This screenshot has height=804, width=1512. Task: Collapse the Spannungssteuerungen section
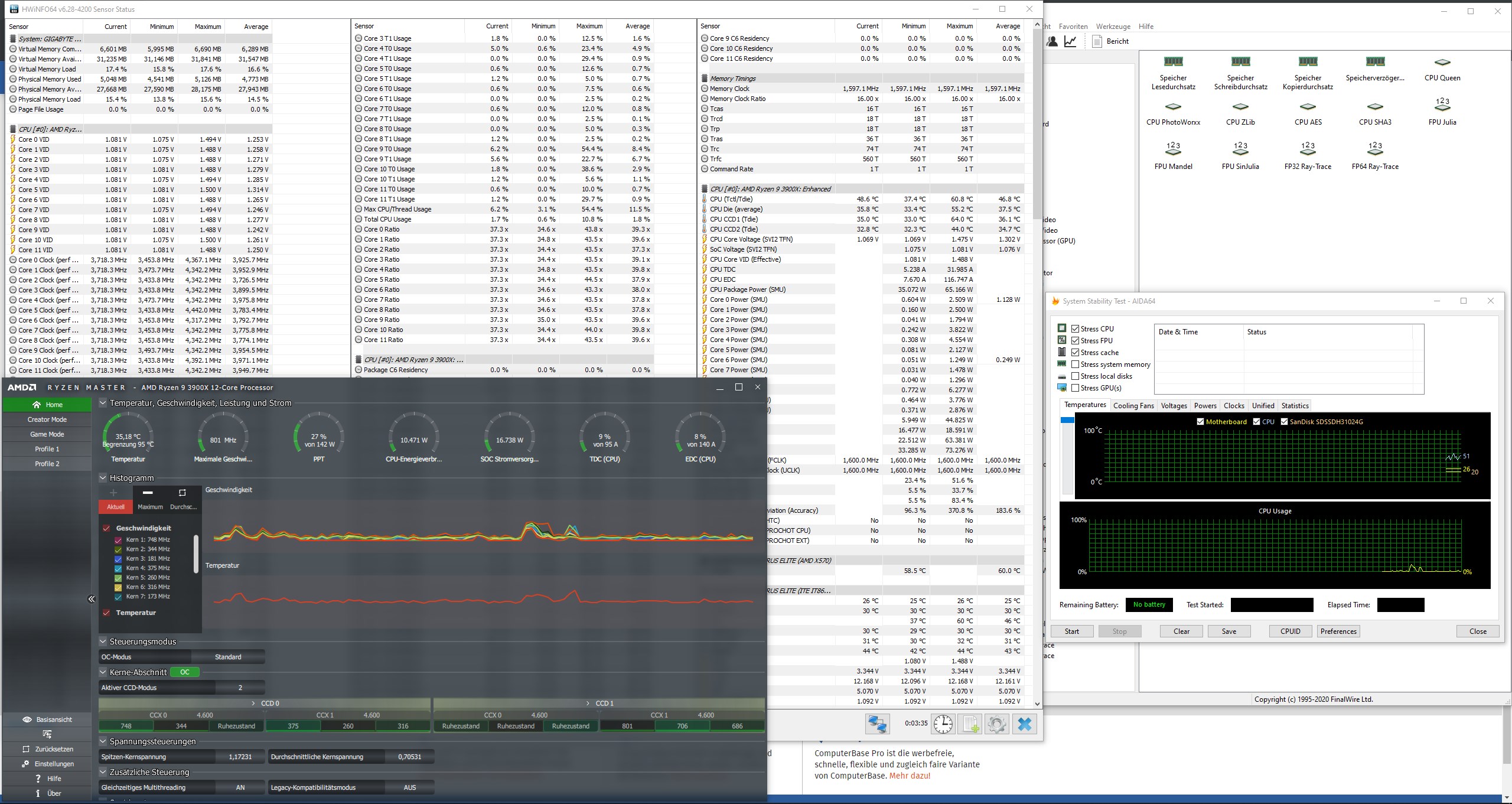(x=103, y=741)
